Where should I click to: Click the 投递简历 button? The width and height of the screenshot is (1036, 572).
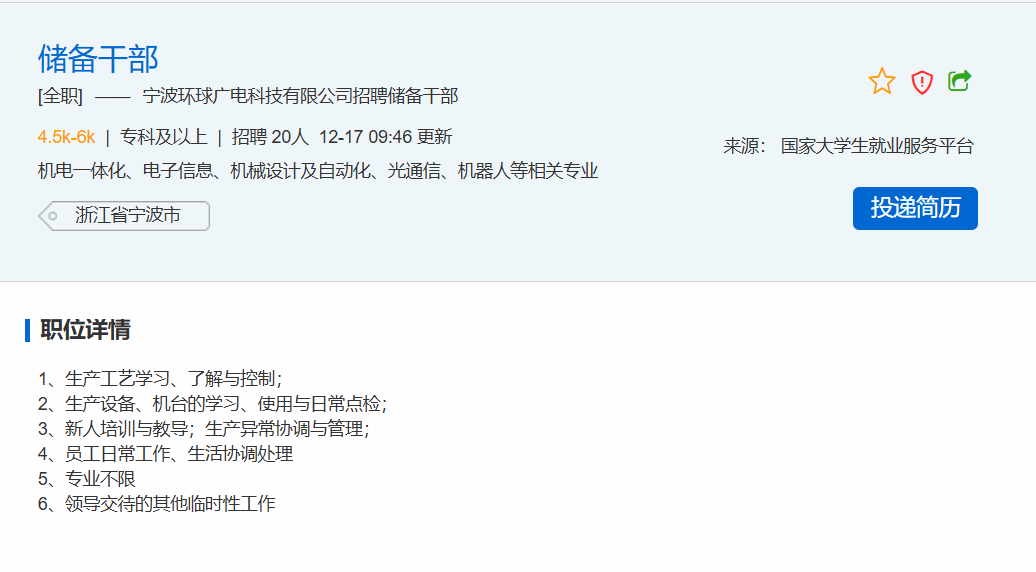coord(915,208)
